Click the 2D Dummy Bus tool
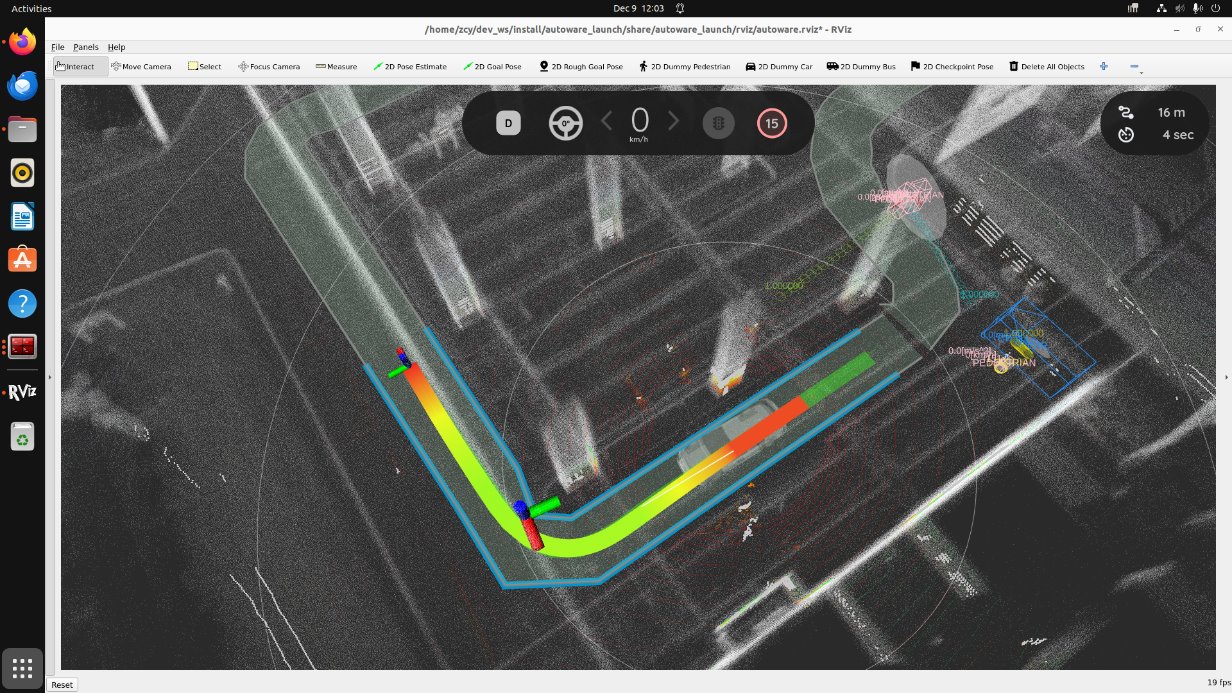The image size is (1232, 693). tap(861, 67)
